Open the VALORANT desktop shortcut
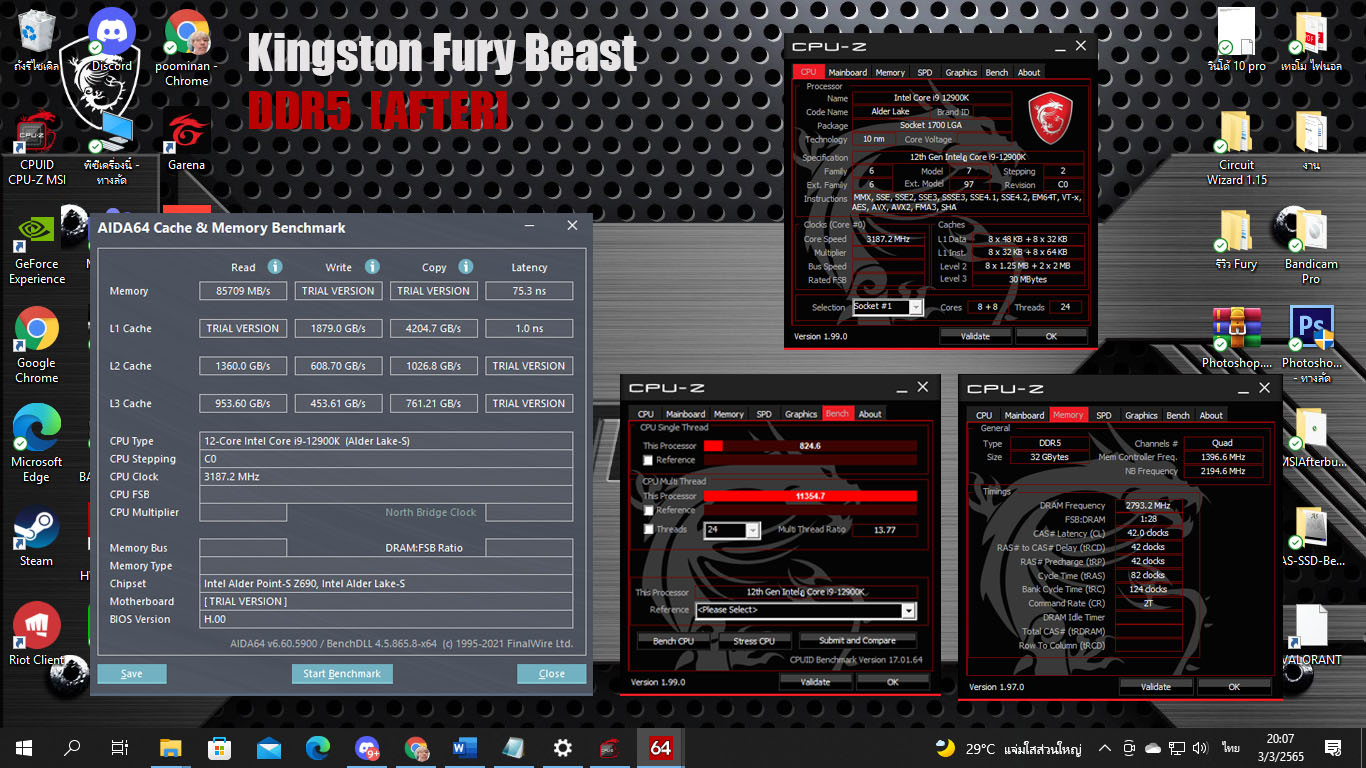 click(x=1312, y=628)
